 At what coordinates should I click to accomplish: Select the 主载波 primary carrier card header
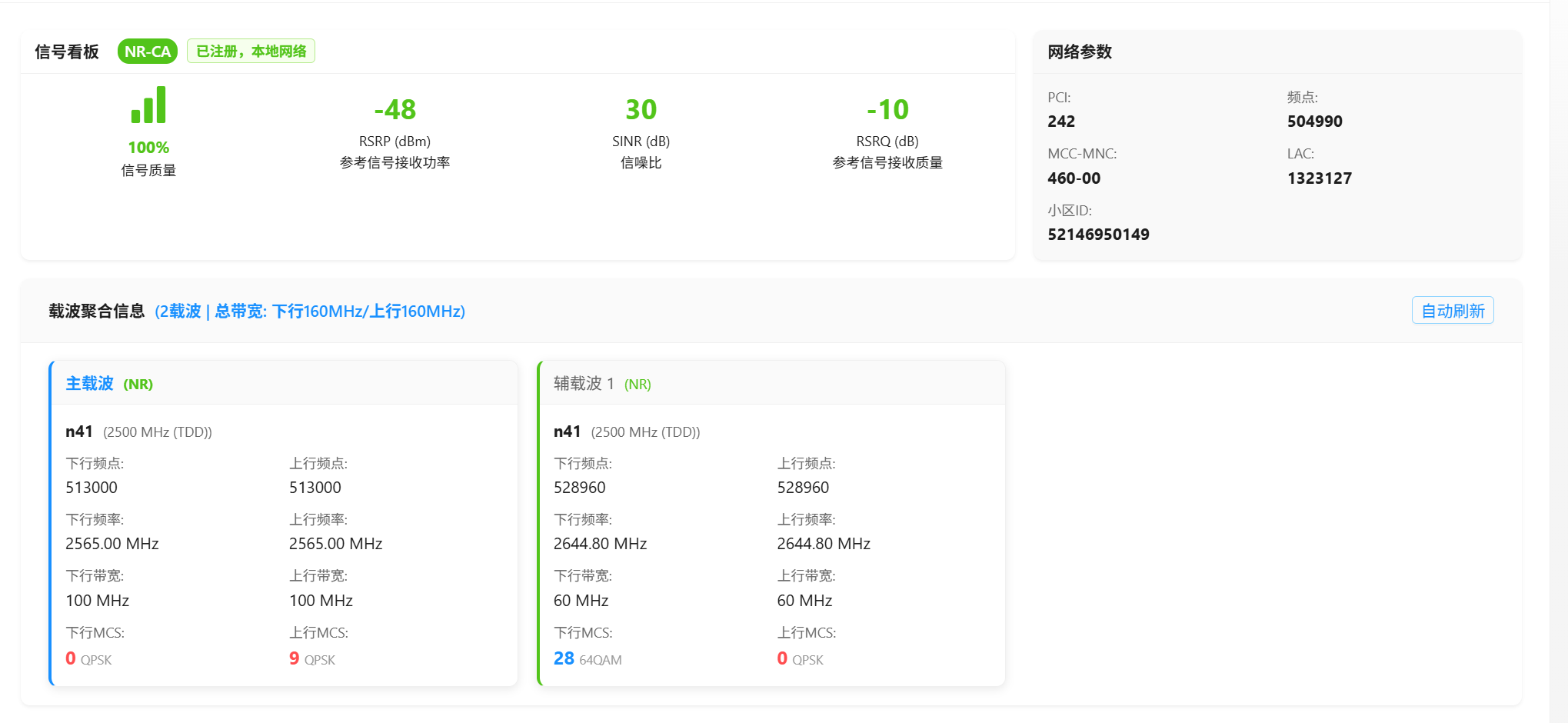click(x=89, y=384)
